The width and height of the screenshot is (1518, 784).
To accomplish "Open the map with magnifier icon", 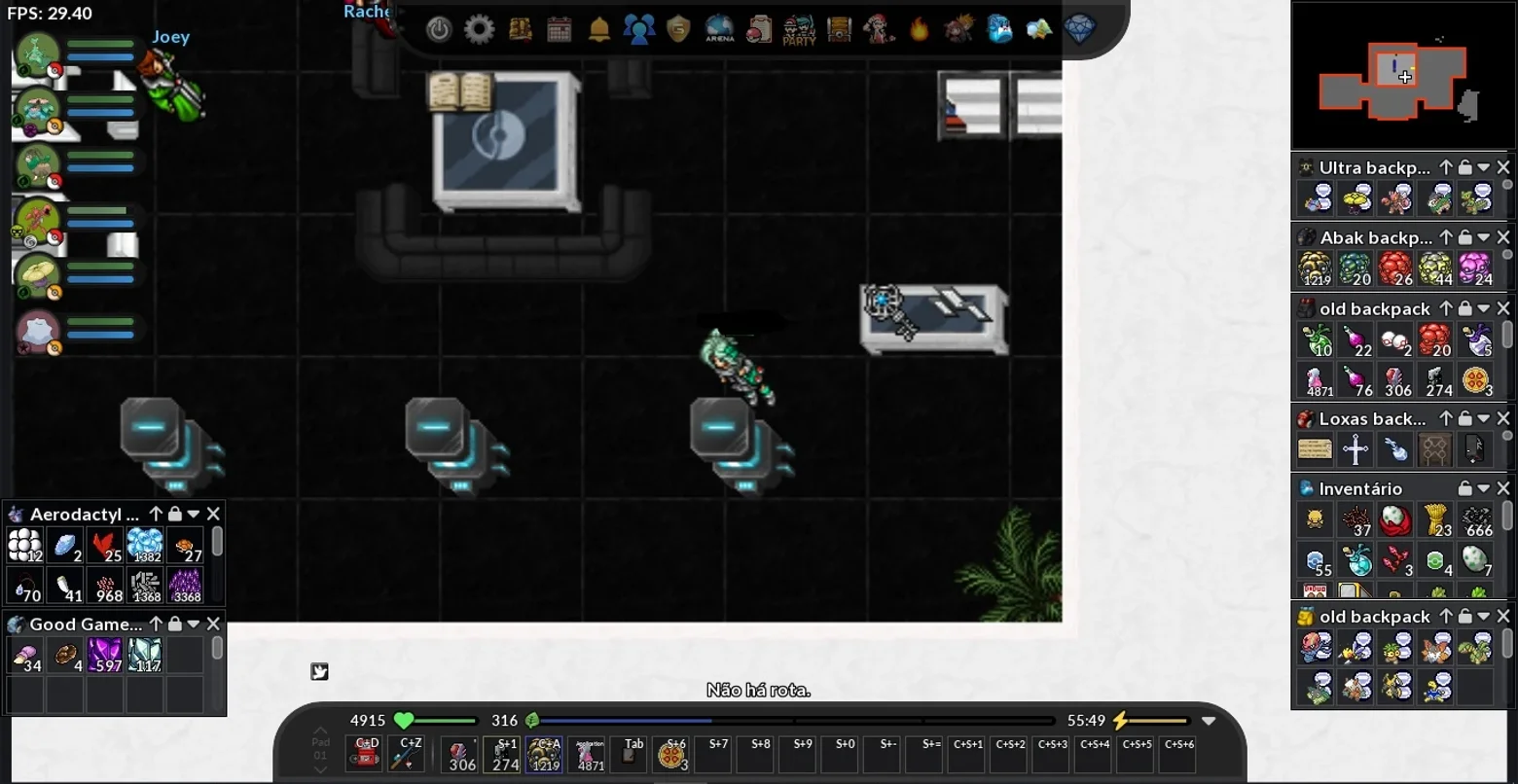I will [1038, 30].
